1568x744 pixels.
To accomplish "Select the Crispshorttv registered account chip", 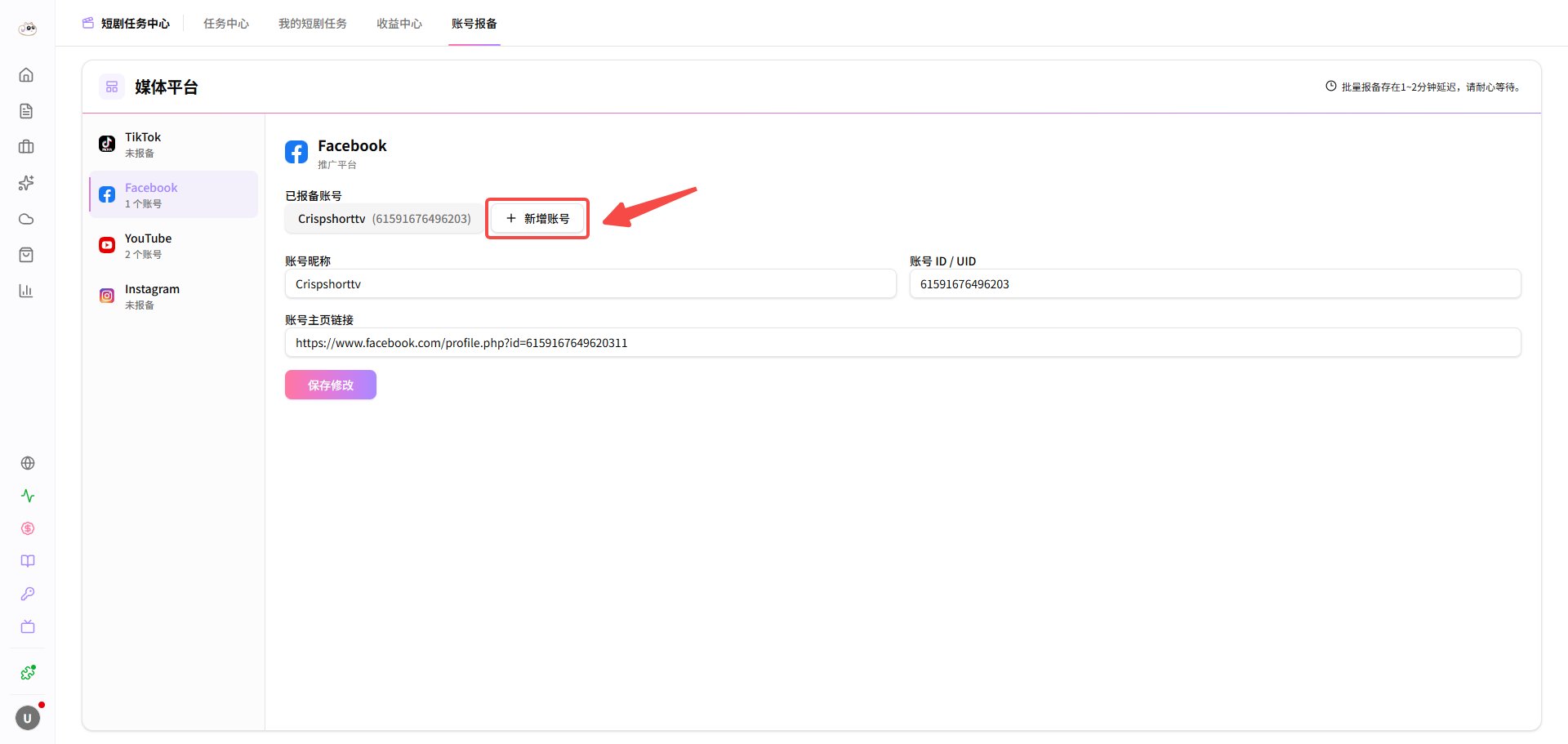I will coord(385,219).
